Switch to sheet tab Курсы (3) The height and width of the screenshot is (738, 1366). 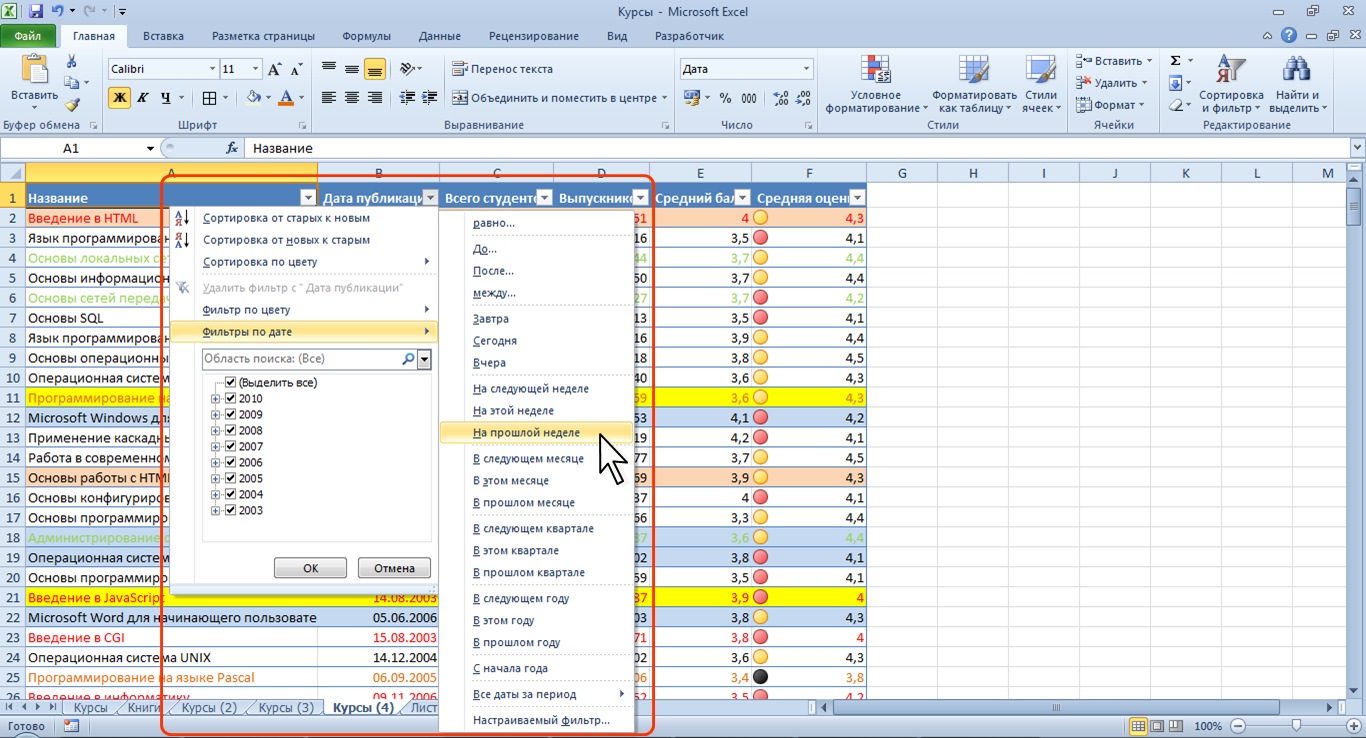[286, 708]
